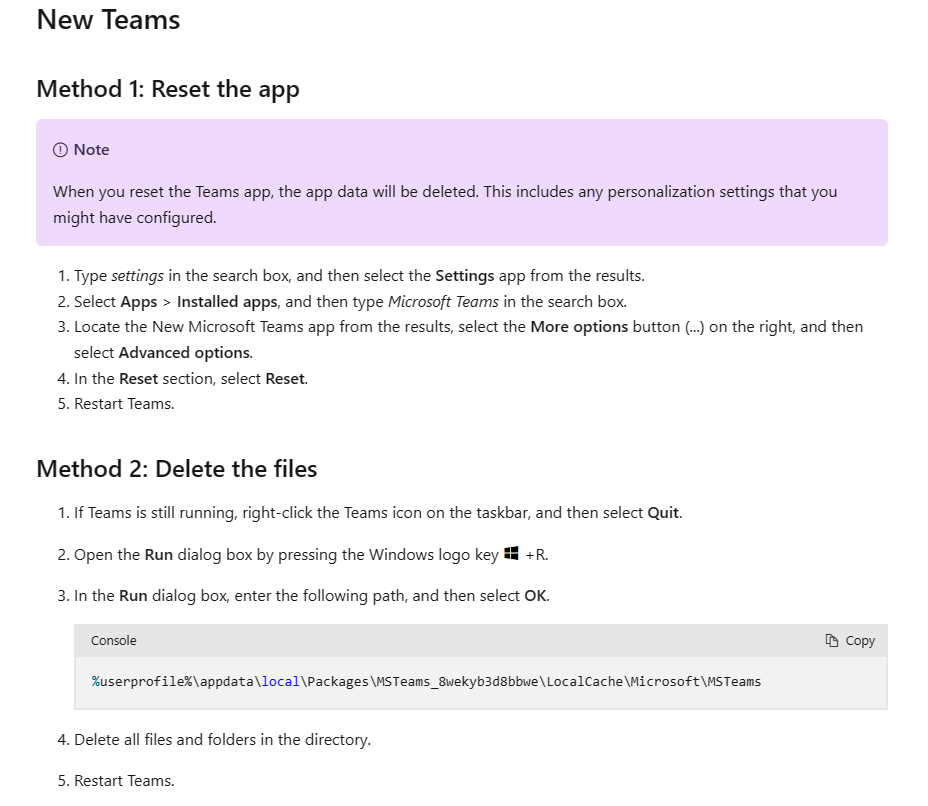Viewport: 928px width, 806px height.
Task: Click the Console label on the code block header
Action: (113, 640)
